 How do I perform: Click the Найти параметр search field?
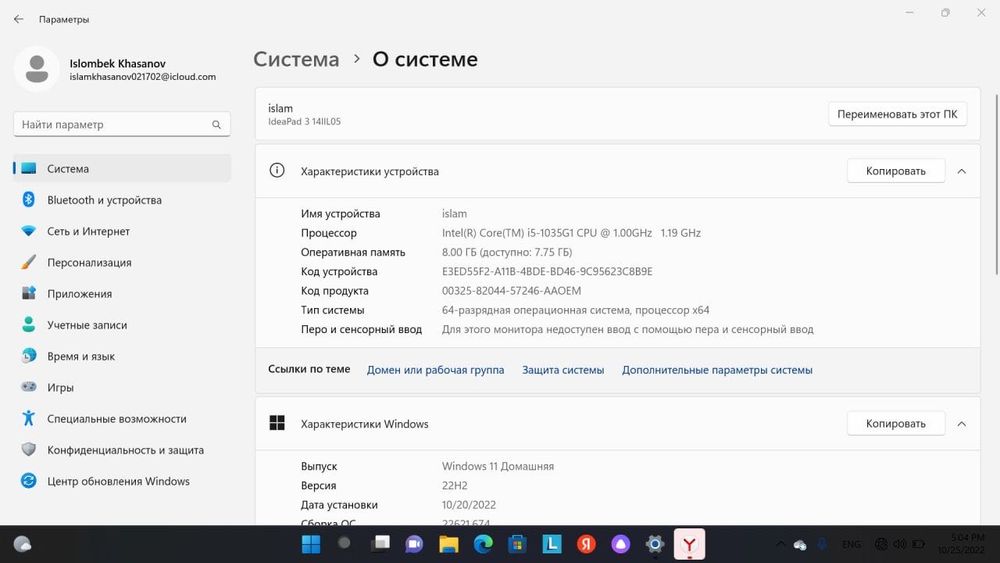pyautogui.click(x=122, y=124)
